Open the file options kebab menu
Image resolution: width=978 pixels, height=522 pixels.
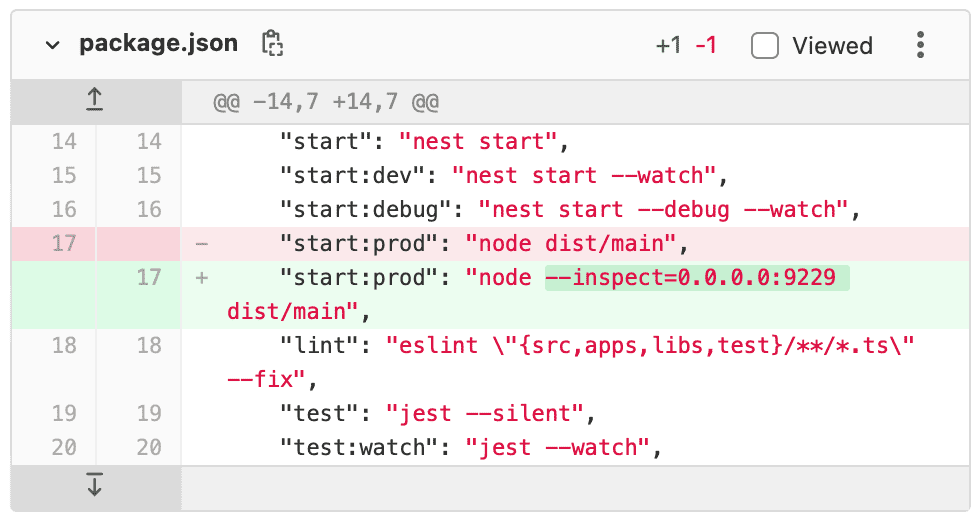tap(920, 45)
